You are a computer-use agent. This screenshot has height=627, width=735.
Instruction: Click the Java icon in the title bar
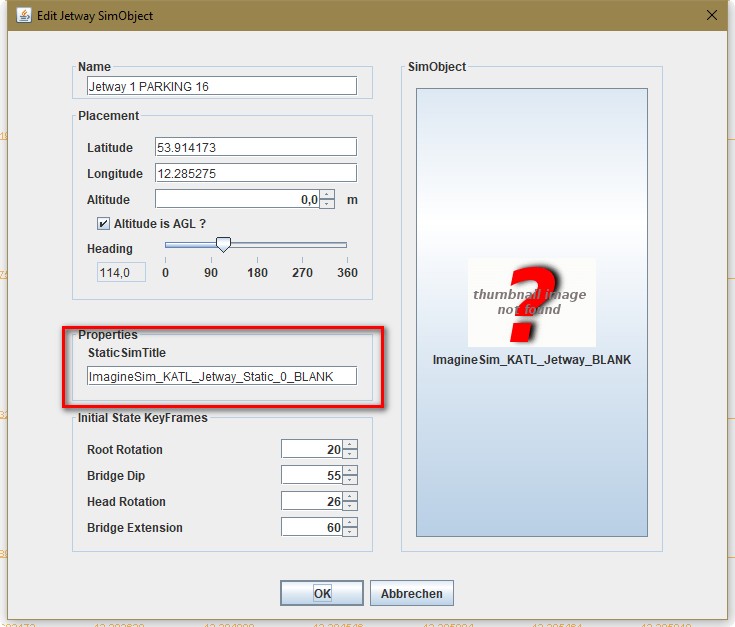(x=23, y=16)
